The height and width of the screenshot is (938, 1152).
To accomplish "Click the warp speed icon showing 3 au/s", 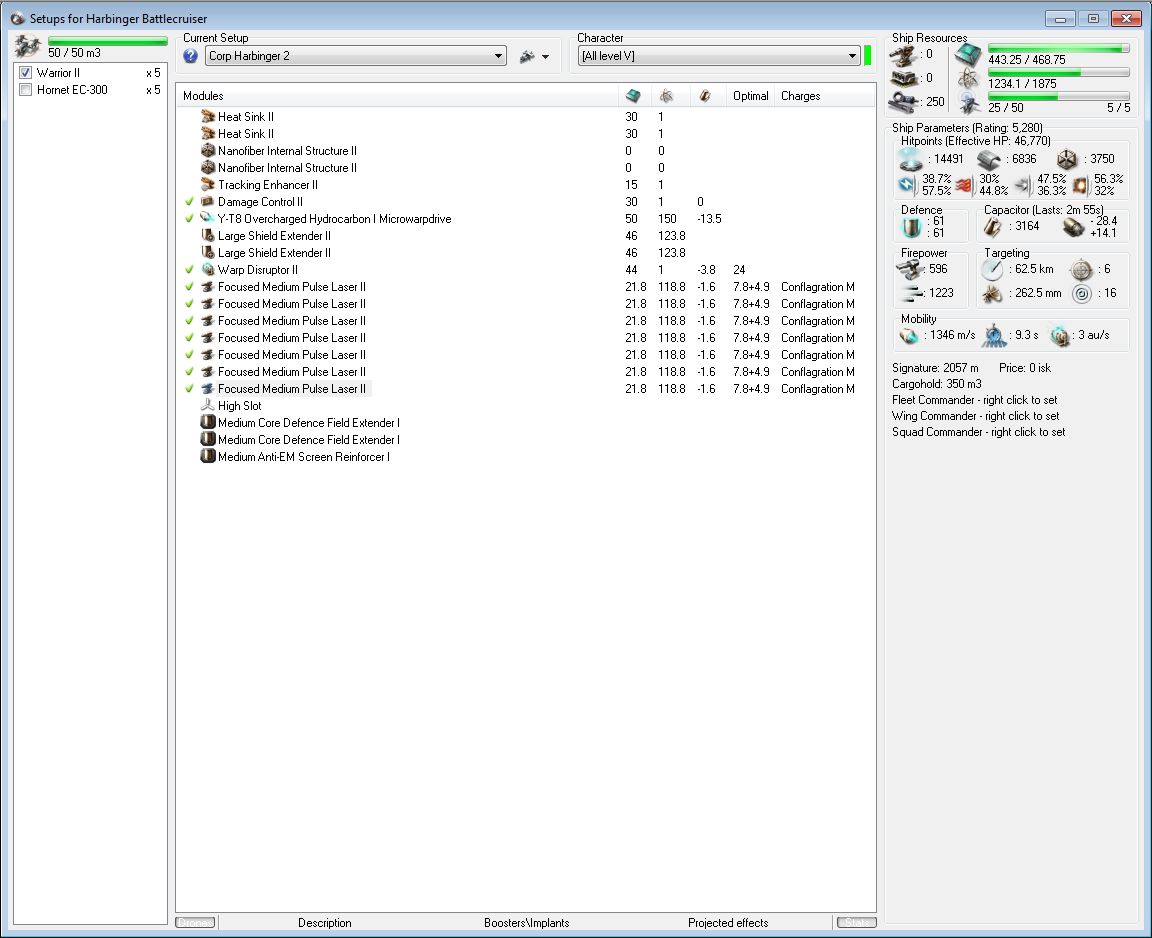I will (x=1059, y=336).
